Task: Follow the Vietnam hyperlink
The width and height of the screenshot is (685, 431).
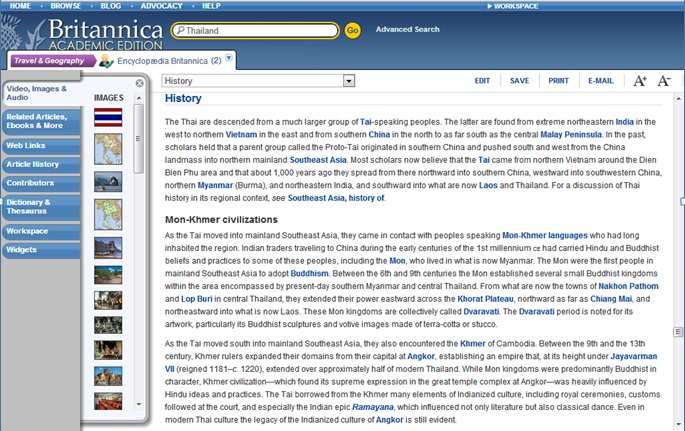Action: click(x=241, y=134)
